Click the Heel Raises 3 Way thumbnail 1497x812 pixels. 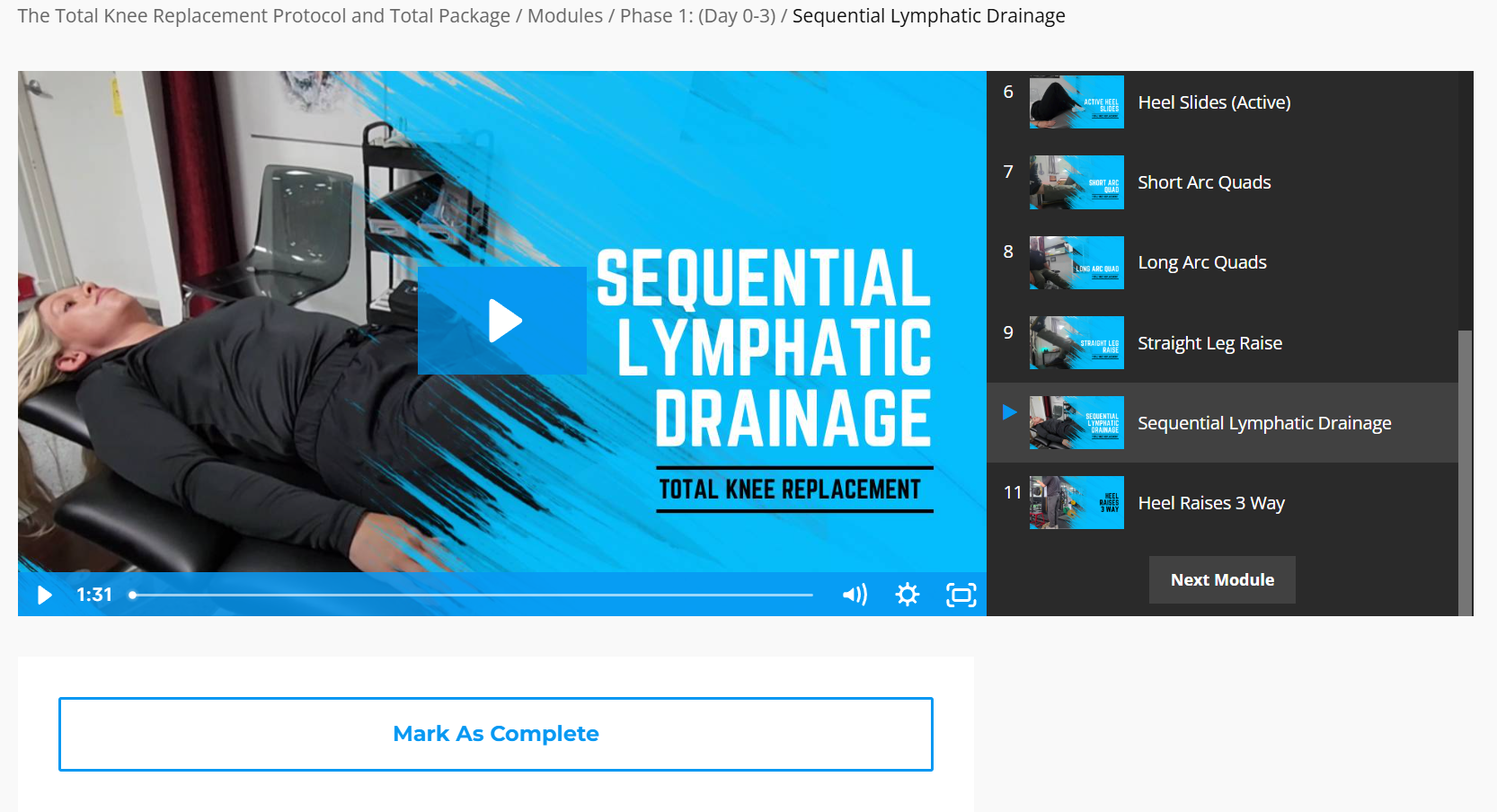[x=1076, y=502]
